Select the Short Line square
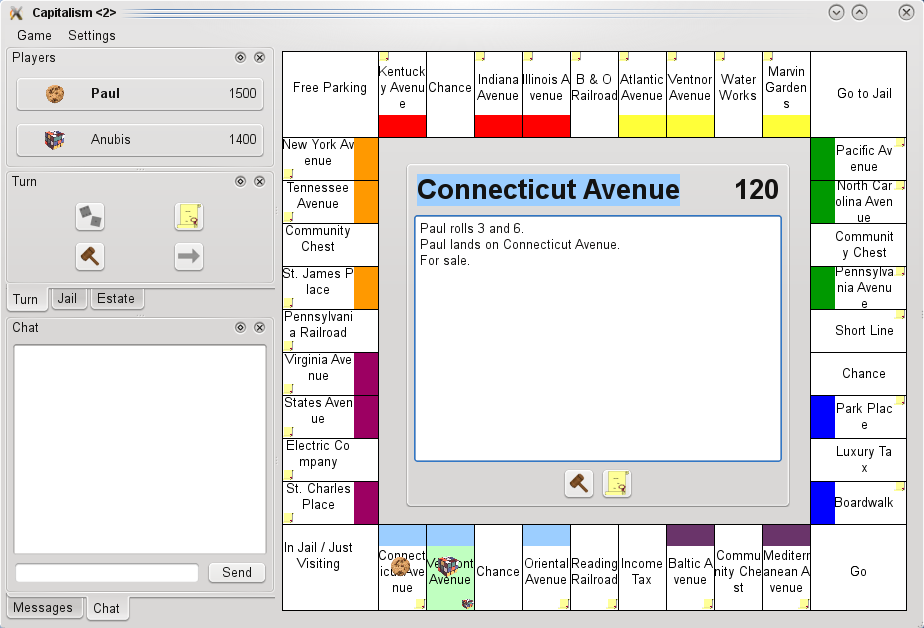The image size is (924, 628). click(x=859, y=331)
